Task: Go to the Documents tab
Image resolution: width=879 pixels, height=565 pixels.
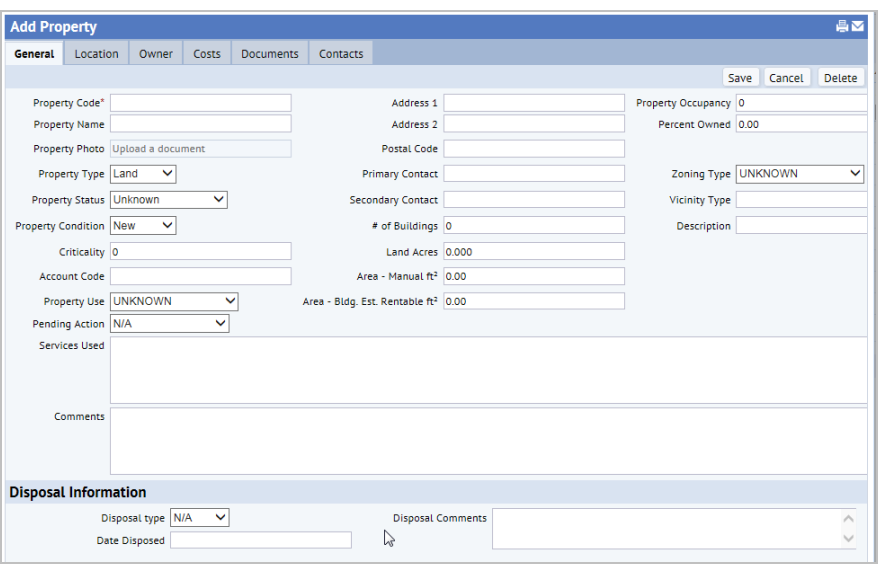Action: [x=270, y=54]
